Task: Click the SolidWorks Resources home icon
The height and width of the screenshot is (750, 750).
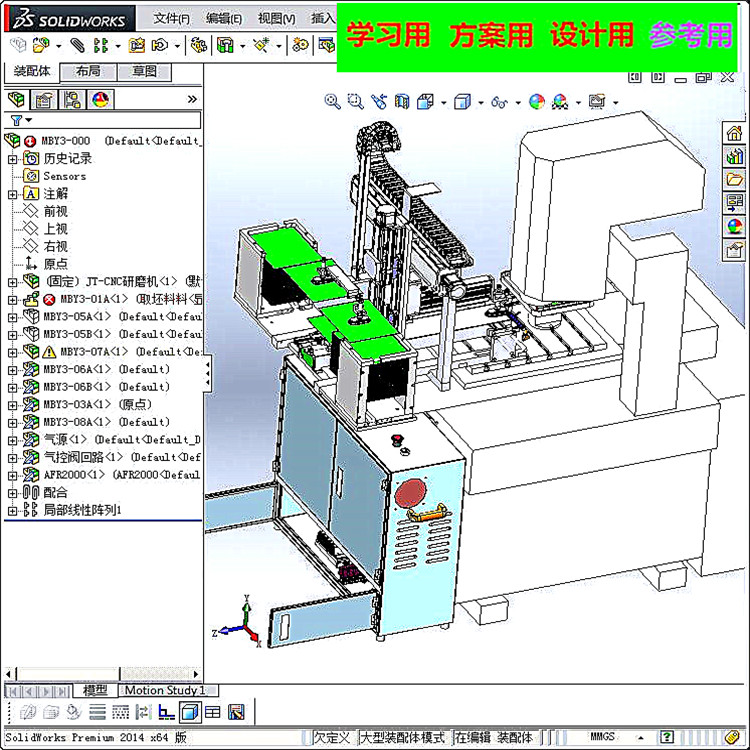Action: [x=734, y=132]
